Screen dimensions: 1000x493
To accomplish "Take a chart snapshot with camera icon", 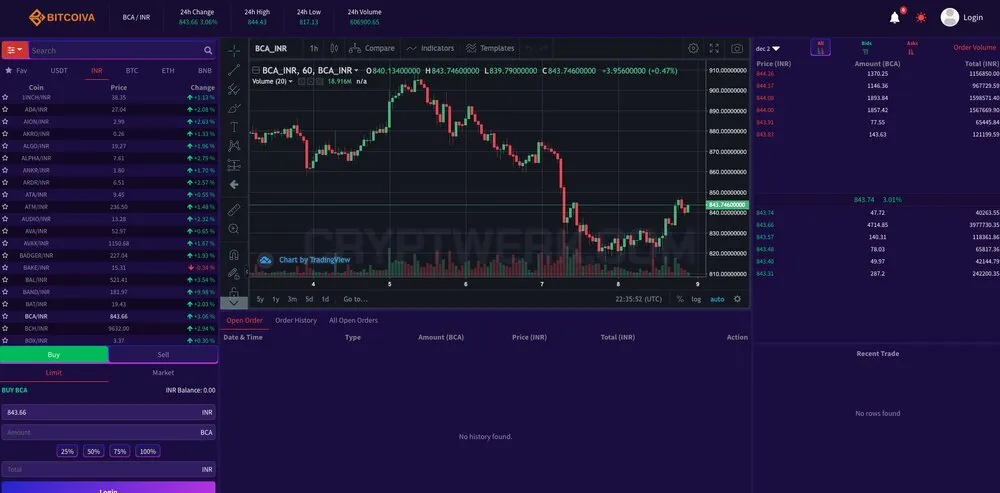I will pyautogui.click(x=737, y=48).
